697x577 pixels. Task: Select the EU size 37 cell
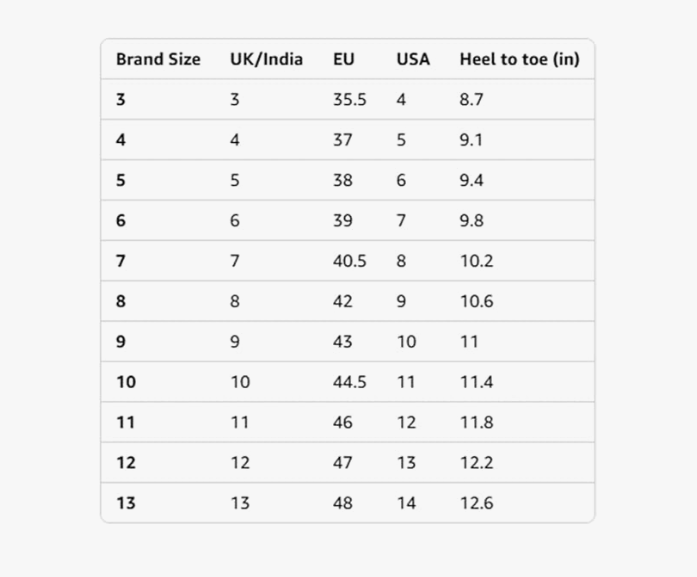click(x=343, y=140)
